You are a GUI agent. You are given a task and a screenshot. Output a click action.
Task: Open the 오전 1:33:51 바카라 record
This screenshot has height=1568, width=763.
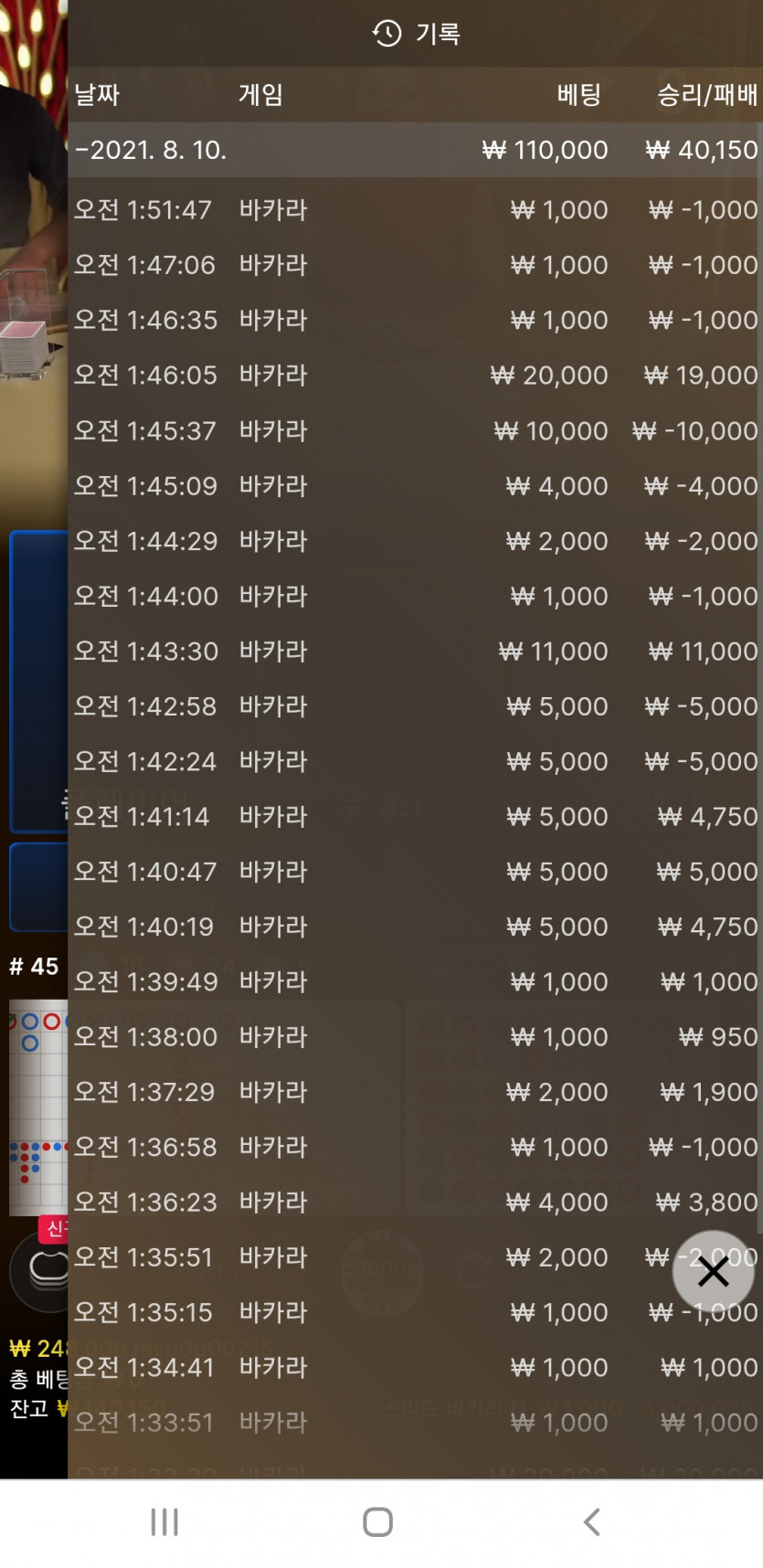pyautogui.click(x=415, y=1423)
